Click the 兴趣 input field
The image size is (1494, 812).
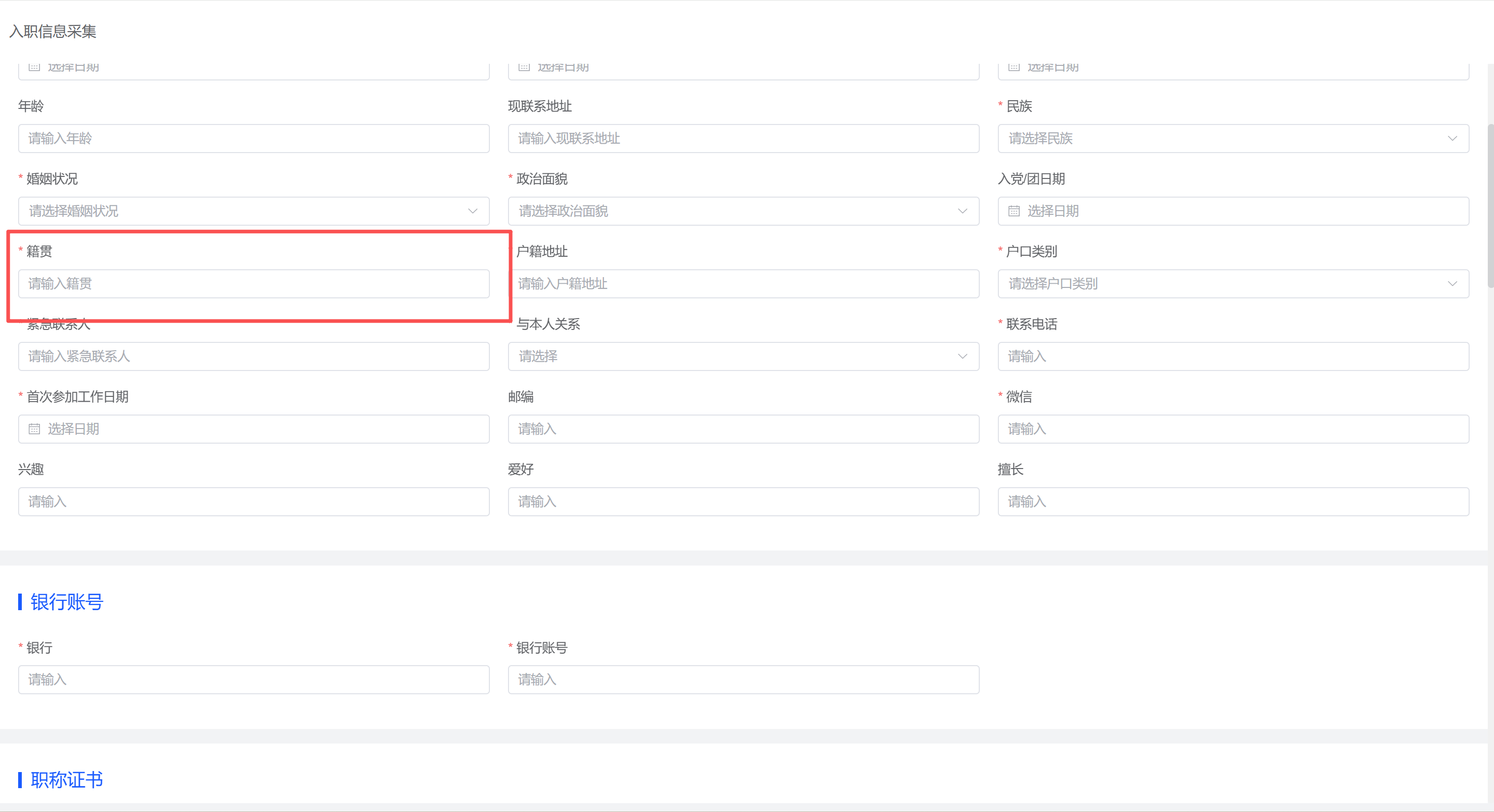coord(253,501)
